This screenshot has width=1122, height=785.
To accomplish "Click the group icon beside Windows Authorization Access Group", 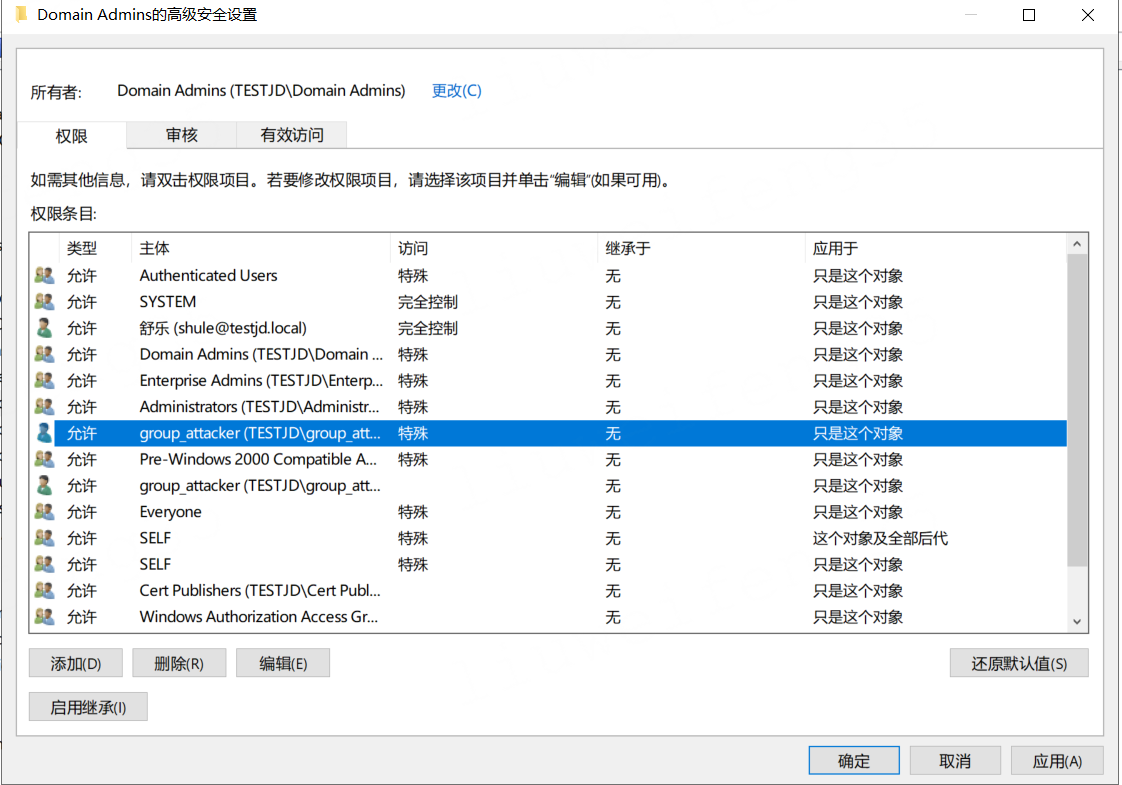I will pos(44,617).
